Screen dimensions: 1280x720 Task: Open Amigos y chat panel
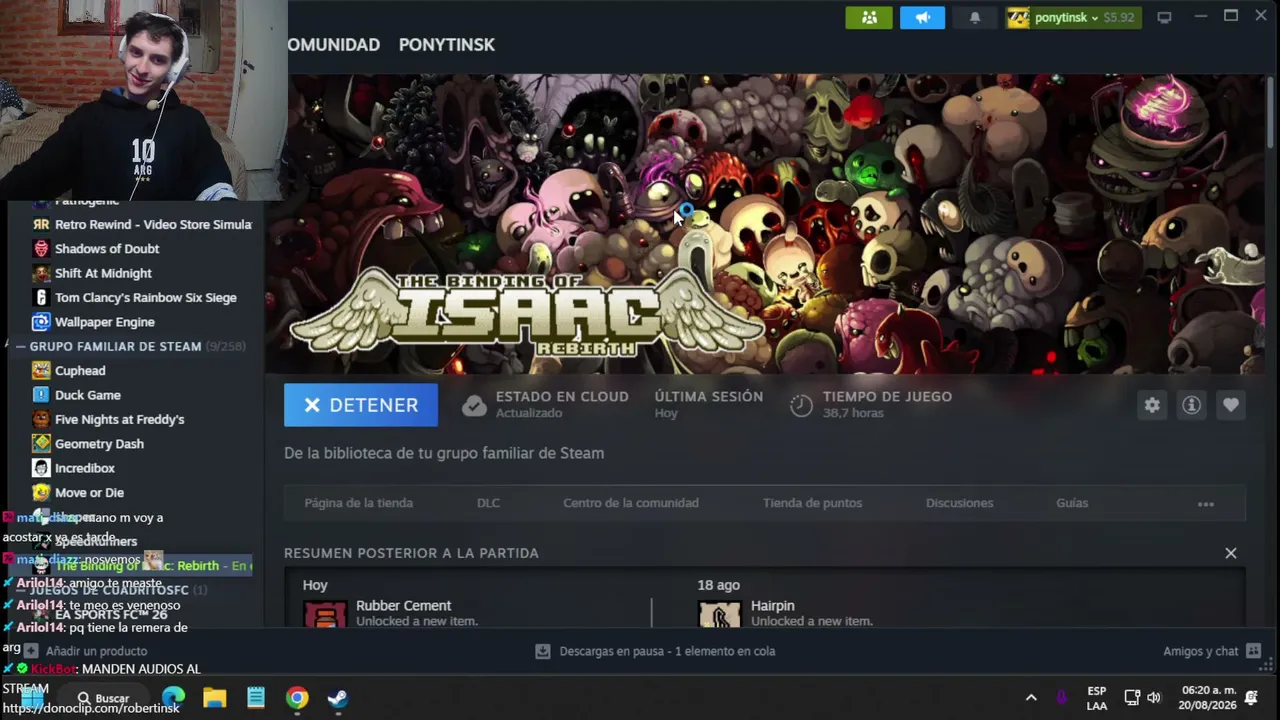pyautogui.click(x=1212, y=651)
